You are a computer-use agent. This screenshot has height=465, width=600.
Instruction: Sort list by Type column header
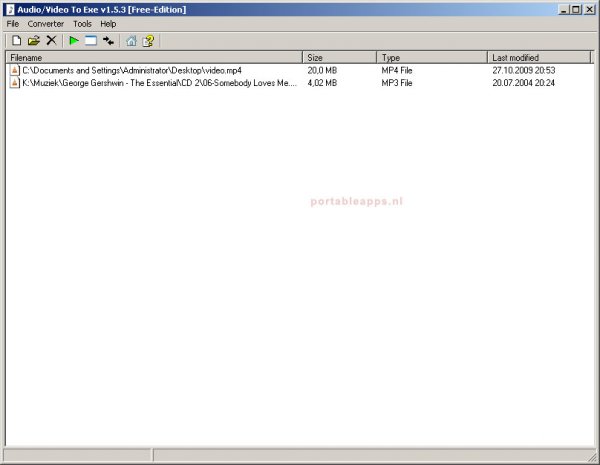432,57
